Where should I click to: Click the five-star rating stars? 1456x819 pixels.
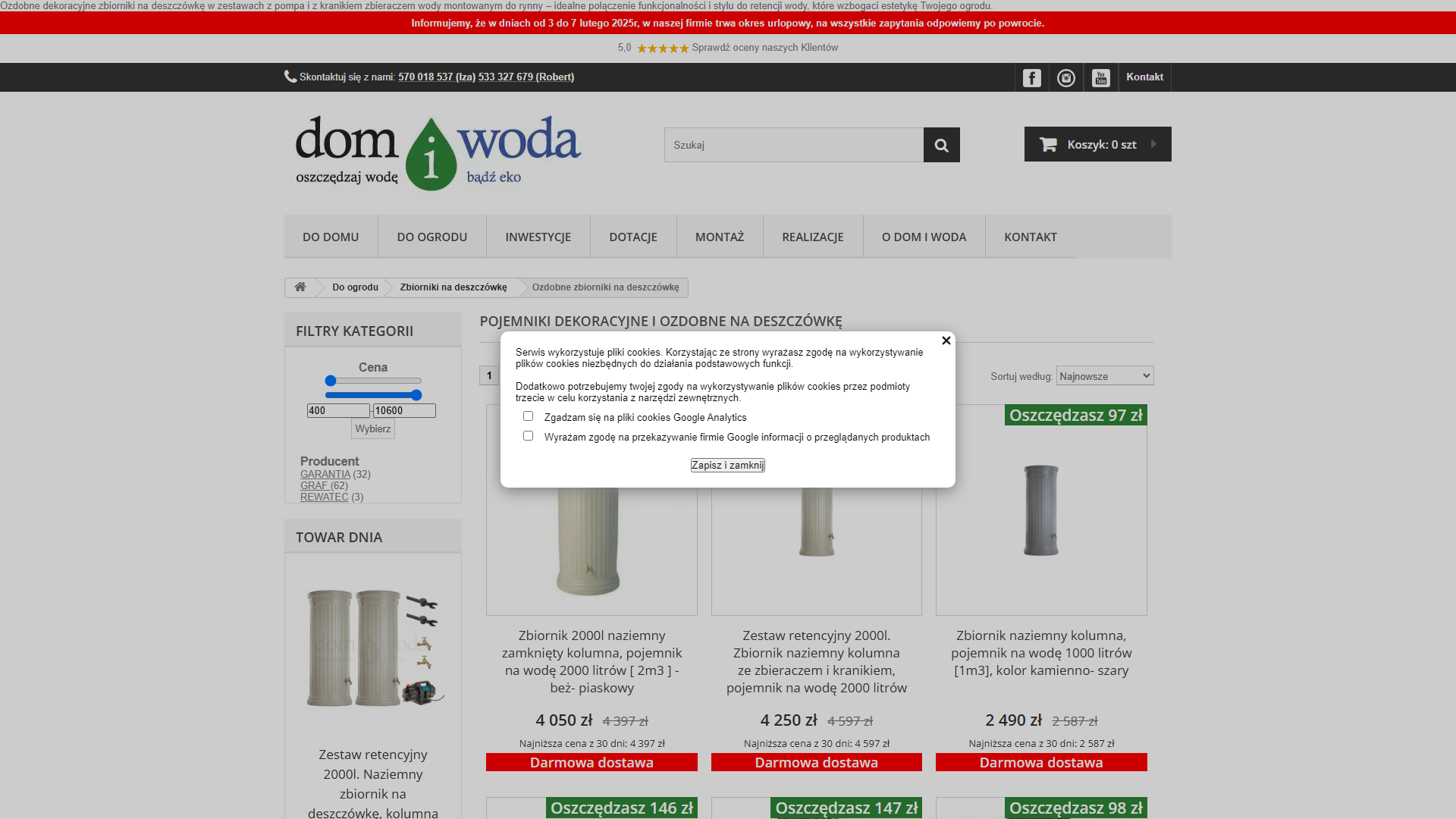662,48
